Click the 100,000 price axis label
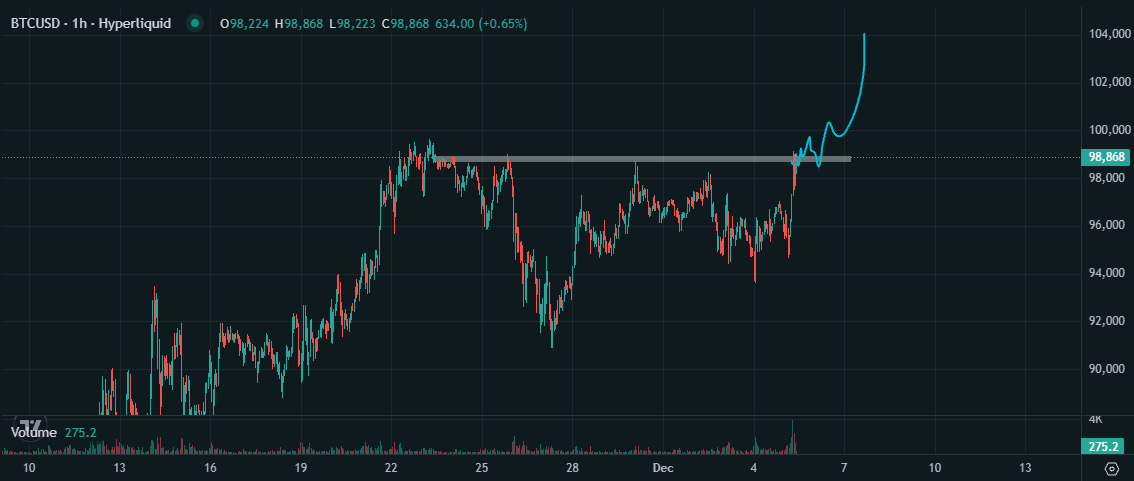 [1108, 130]
